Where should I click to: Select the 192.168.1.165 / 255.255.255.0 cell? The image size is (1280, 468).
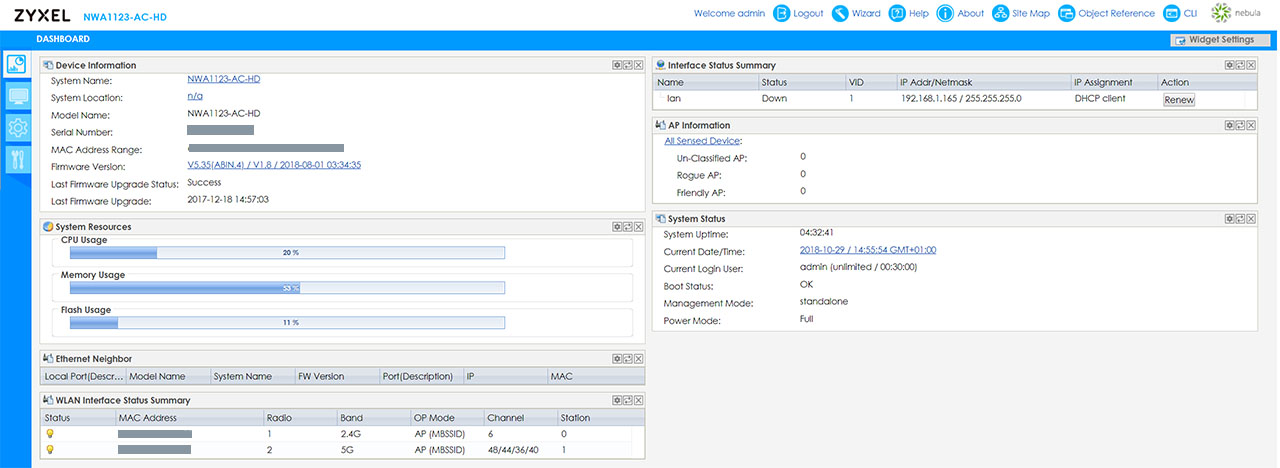pyautogui.click(x=960, y=99)
